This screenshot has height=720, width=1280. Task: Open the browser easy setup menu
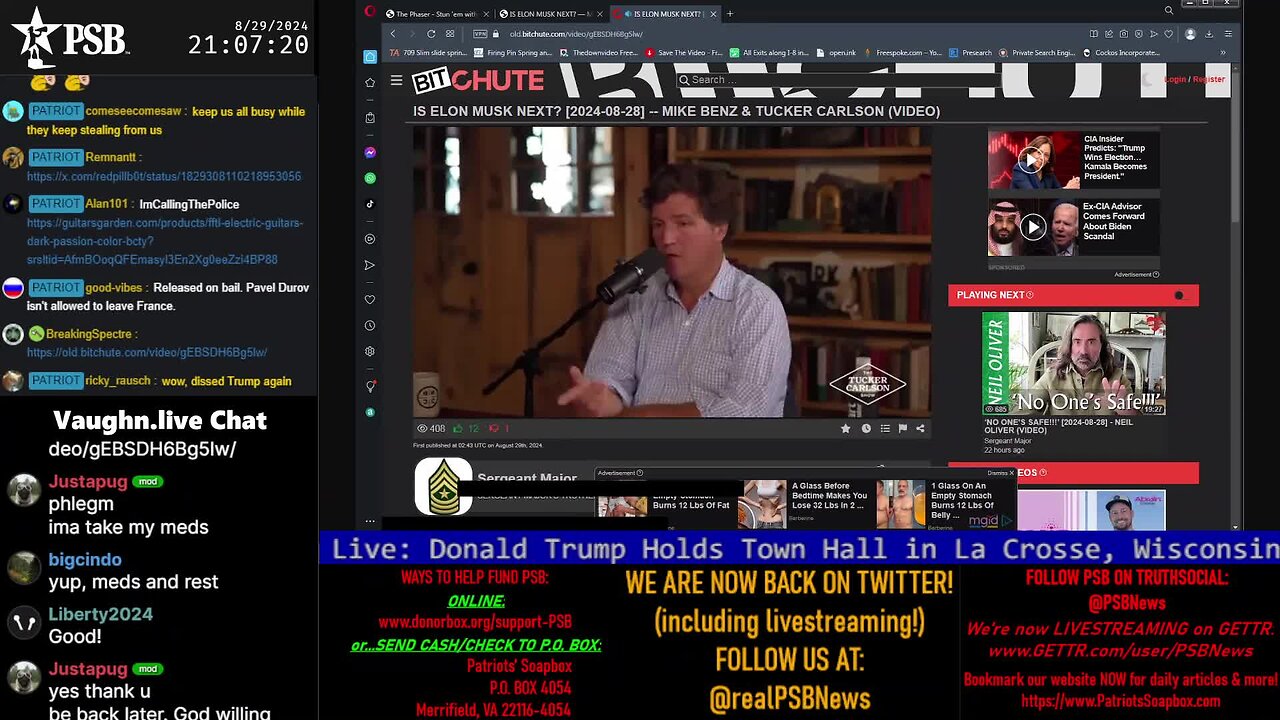click(1228, 34)
